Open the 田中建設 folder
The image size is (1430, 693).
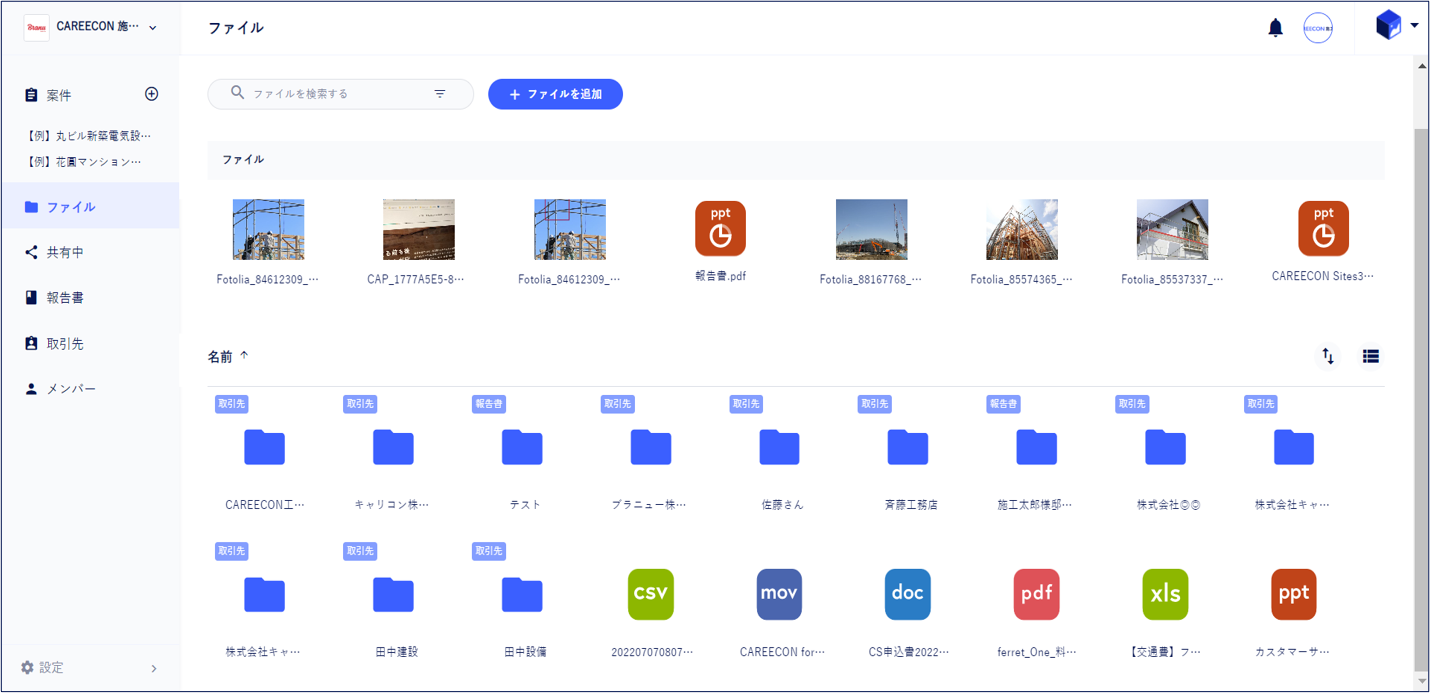[393, 594]
